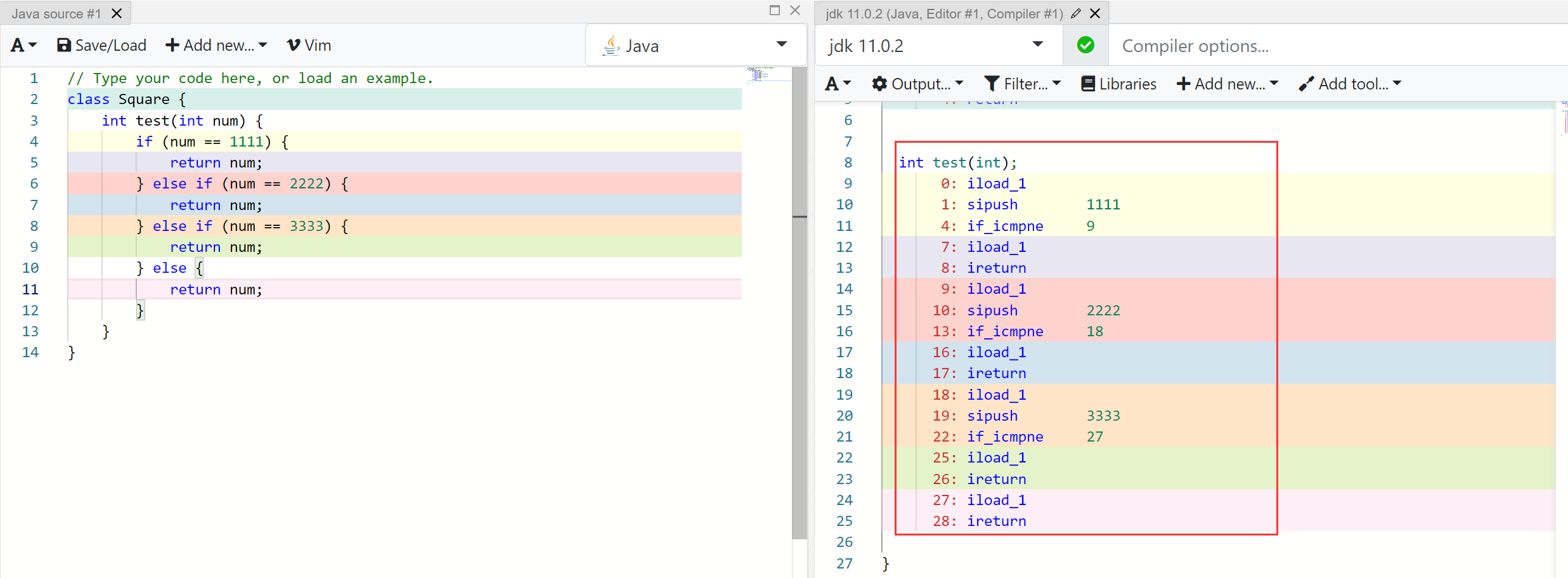The image size is (1568, 578).
Task: Click source line '} else if (num == 2222) {'
Action: [242, 184]
